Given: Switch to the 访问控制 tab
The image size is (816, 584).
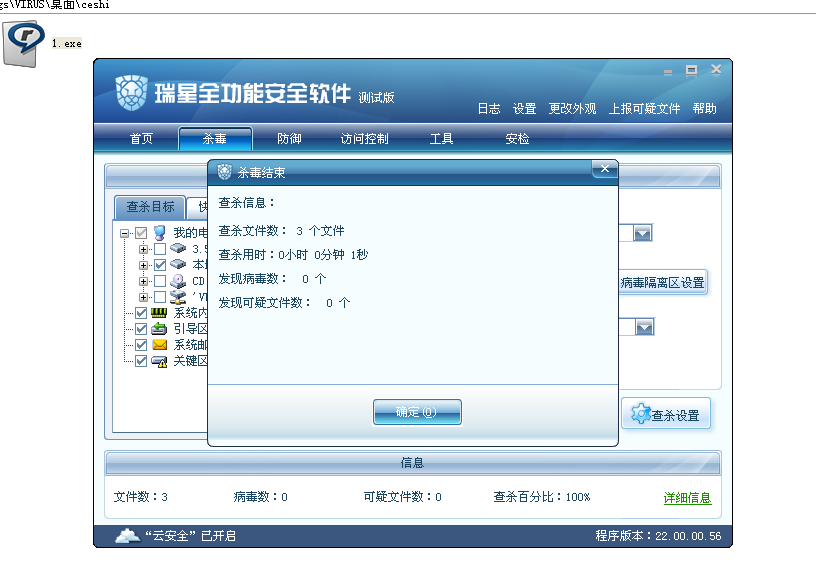Looking at the screenshot, I should pos(364,138).
